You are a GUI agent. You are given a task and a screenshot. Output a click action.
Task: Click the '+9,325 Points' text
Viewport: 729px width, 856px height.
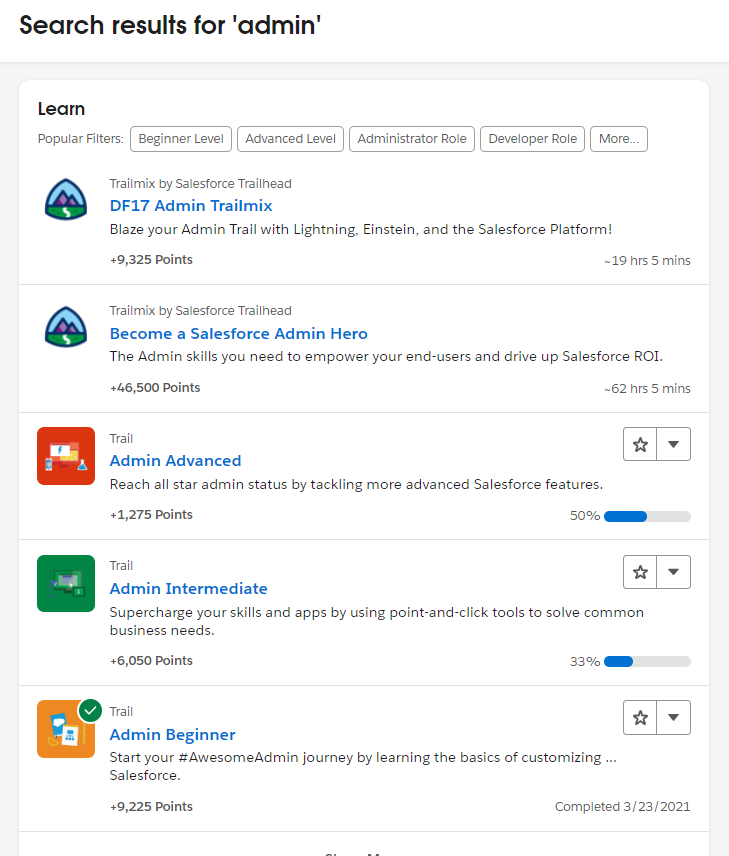[x=151, y=260]
